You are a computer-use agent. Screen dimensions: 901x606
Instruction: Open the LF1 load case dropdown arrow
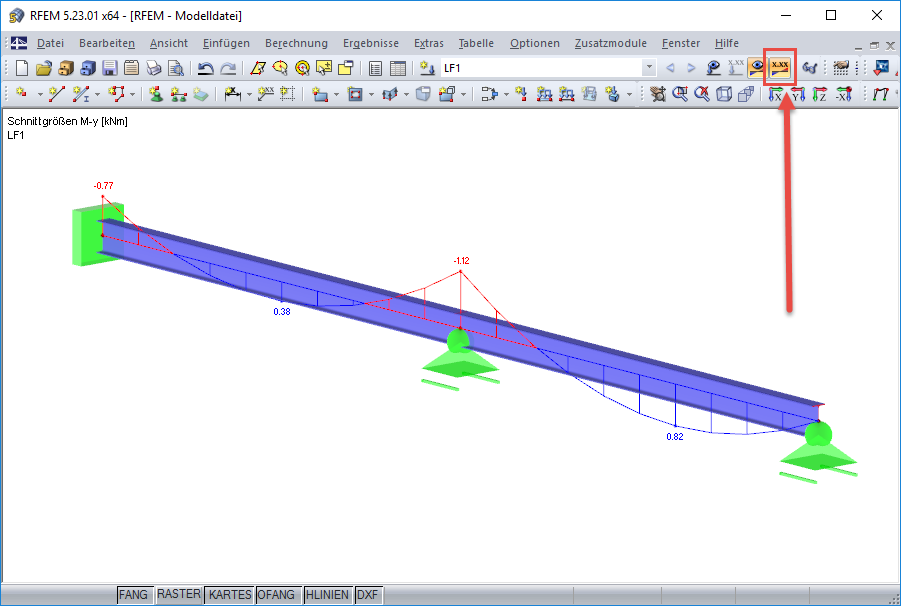(649, 68)
